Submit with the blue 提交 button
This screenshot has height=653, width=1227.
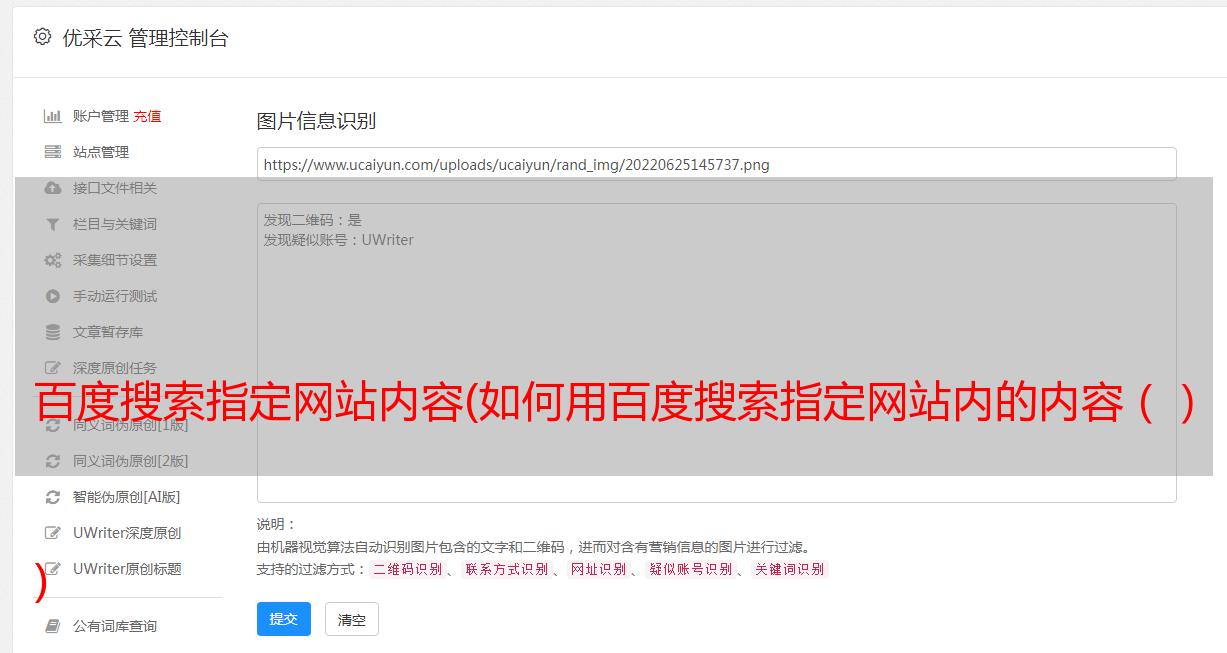pos(284,619)
